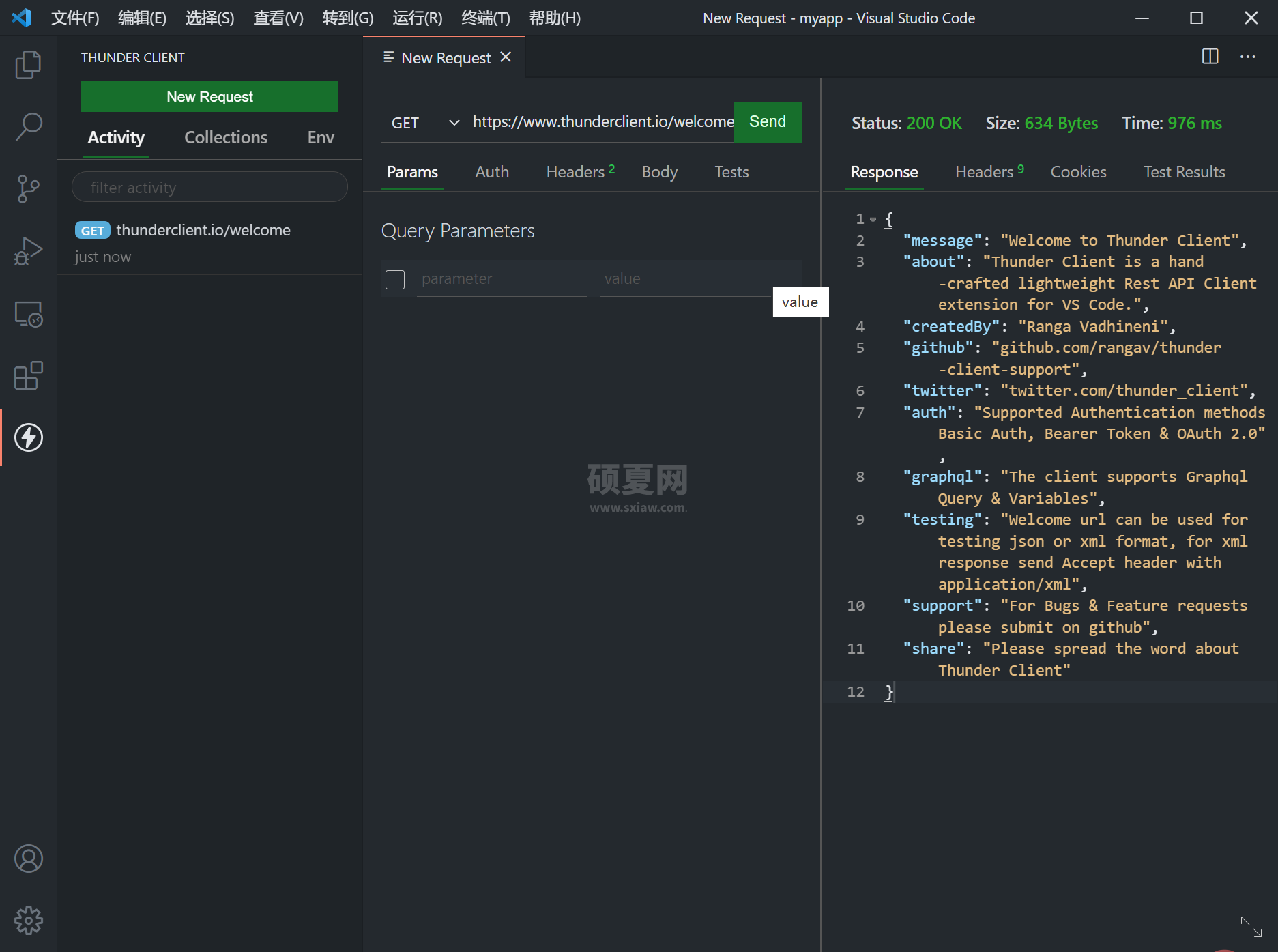Click the "support" key in response JSON
Image resolution: width=1278 pixels, height=952 pixels.
tap(942, 606)
